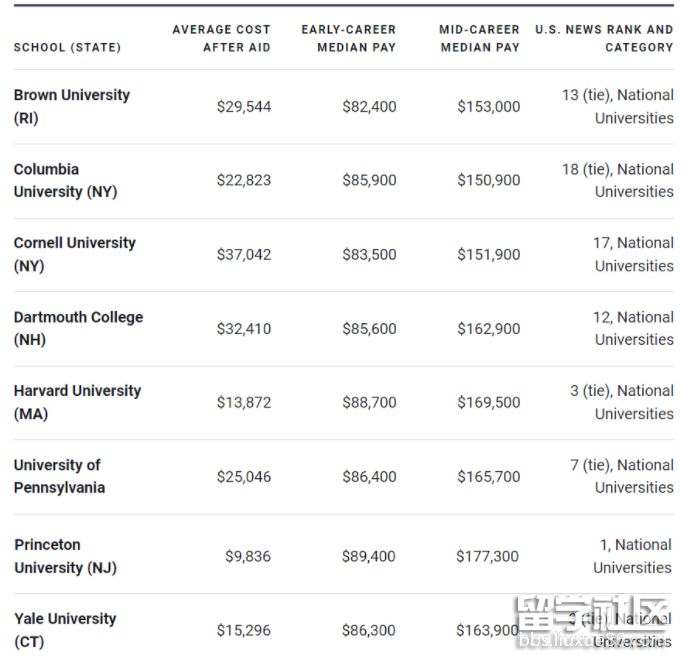The height and width of the screenshot is (662, 682).
Task: Click Harvard's $88,700 early-career pay value
Action: pos(369,402)
